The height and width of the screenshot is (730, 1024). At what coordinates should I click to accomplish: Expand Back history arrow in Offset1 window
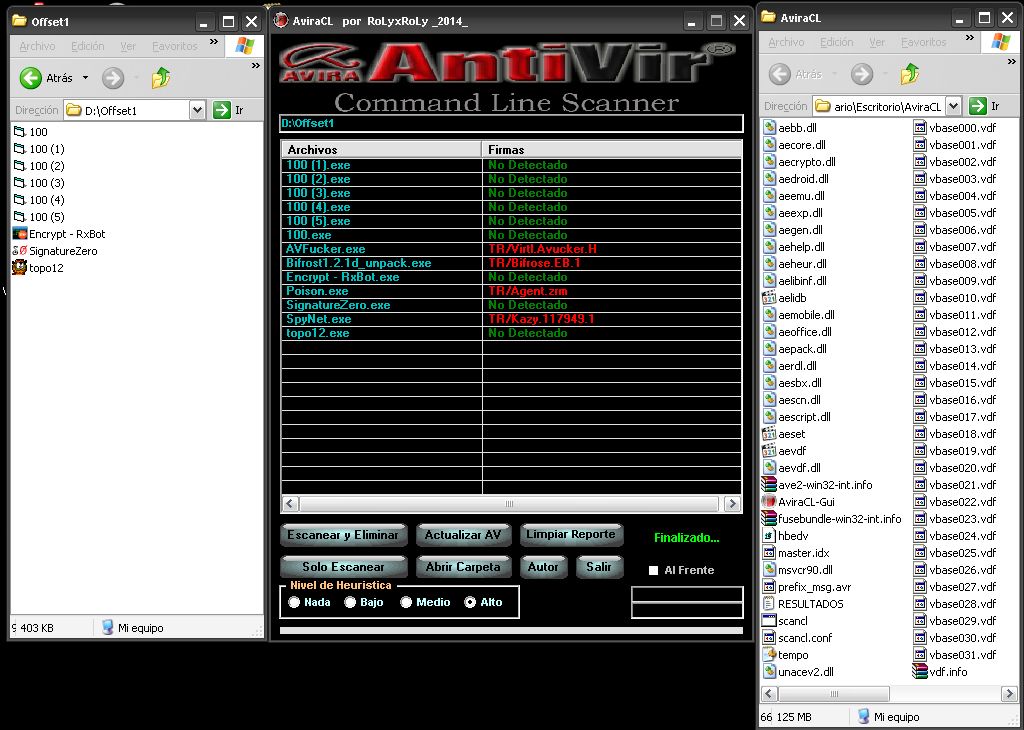[85, 78]
